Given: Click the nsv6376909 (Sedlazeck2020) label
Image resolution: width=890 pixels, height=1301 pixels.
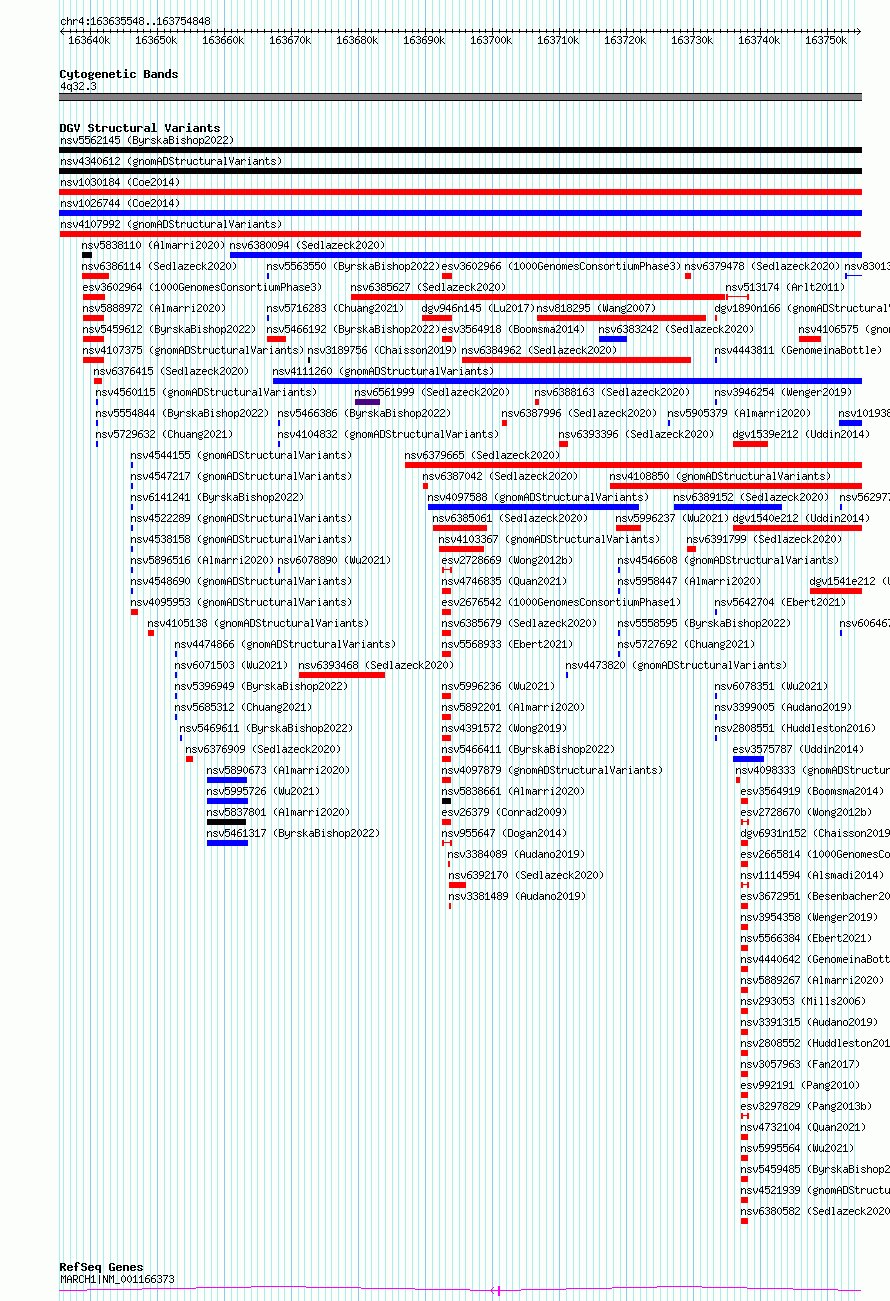Looking at the screenshot, I should [263, 749].
